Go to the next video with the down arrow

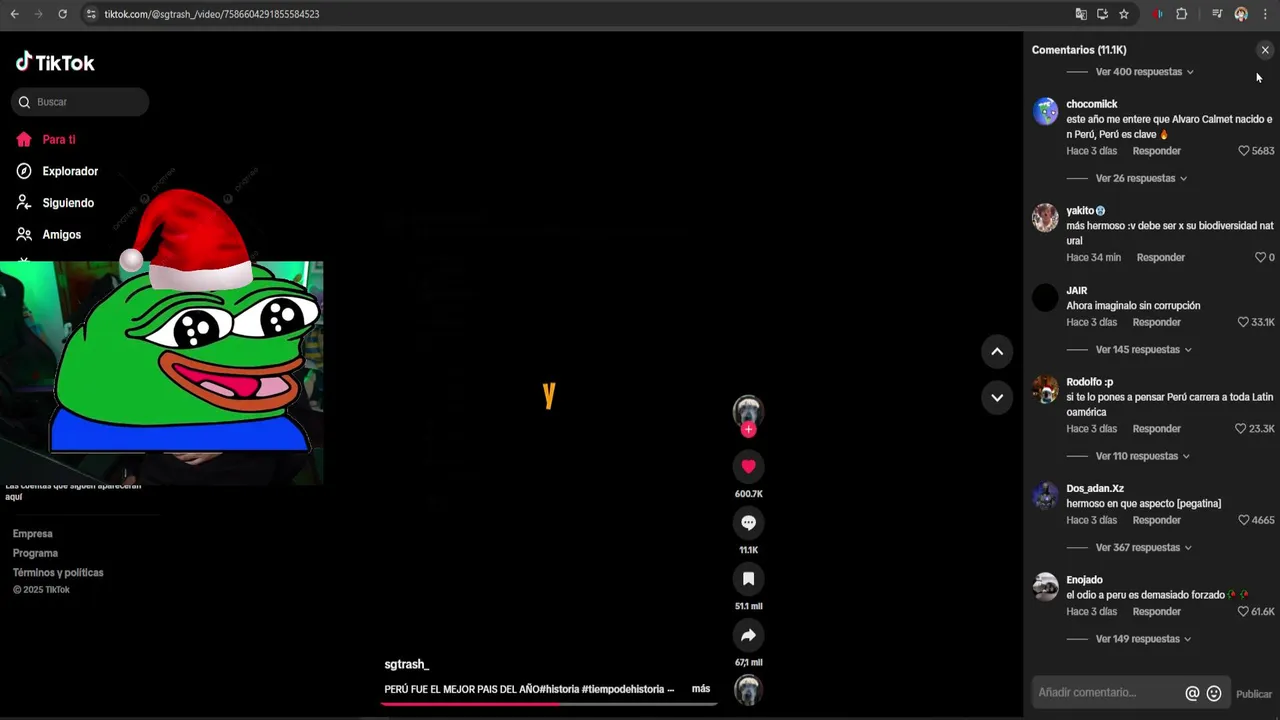click(997, 397)
